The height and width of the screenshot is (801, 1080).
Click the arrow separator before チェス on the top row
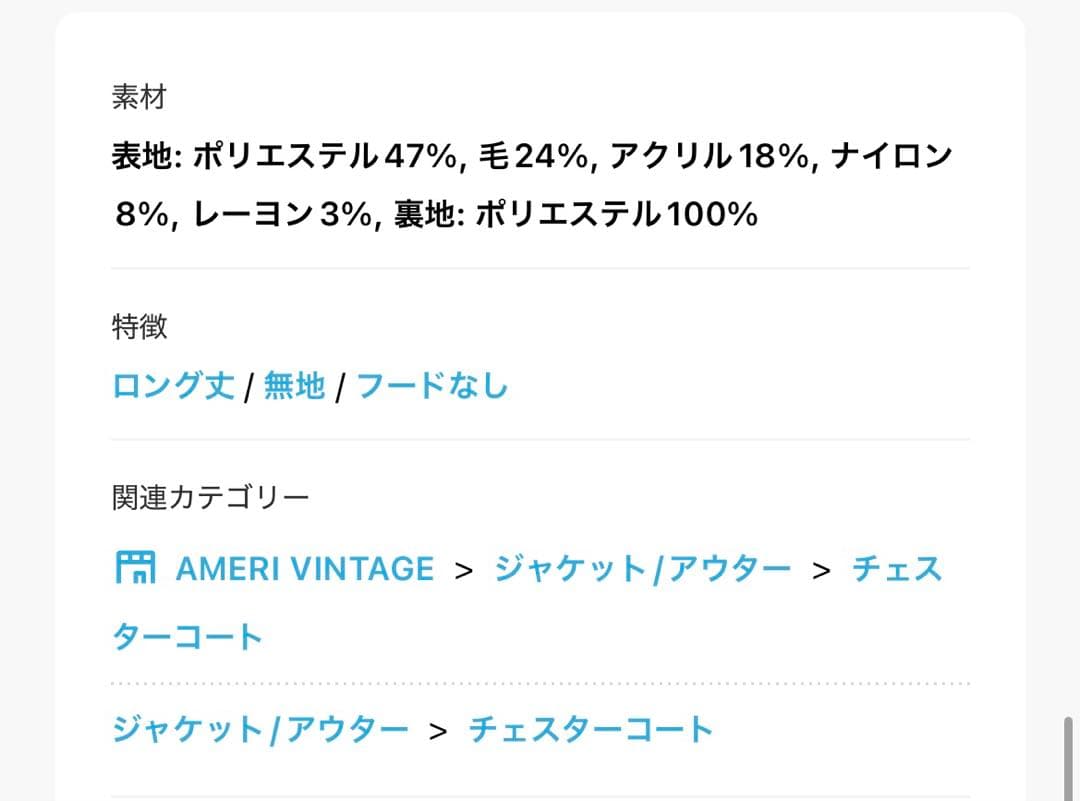pos(821,570)
